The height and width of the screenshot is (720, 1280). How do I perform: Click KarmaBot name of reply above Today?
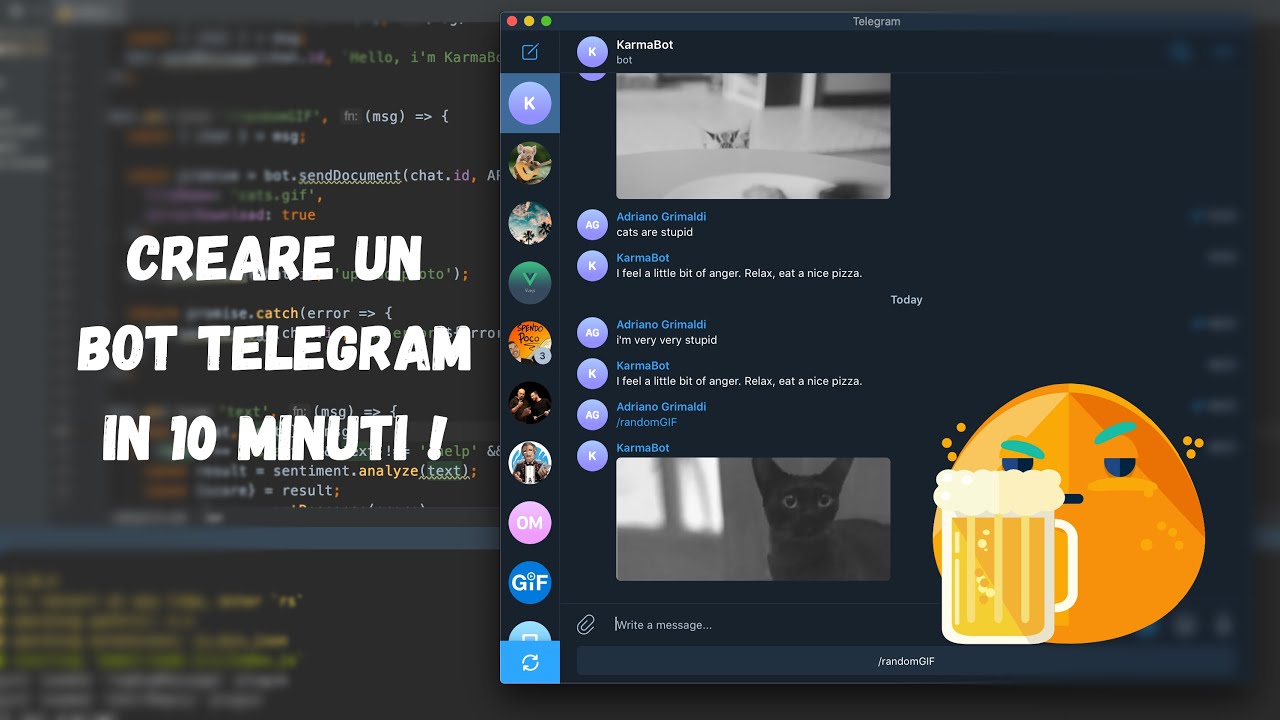point(643,258)
